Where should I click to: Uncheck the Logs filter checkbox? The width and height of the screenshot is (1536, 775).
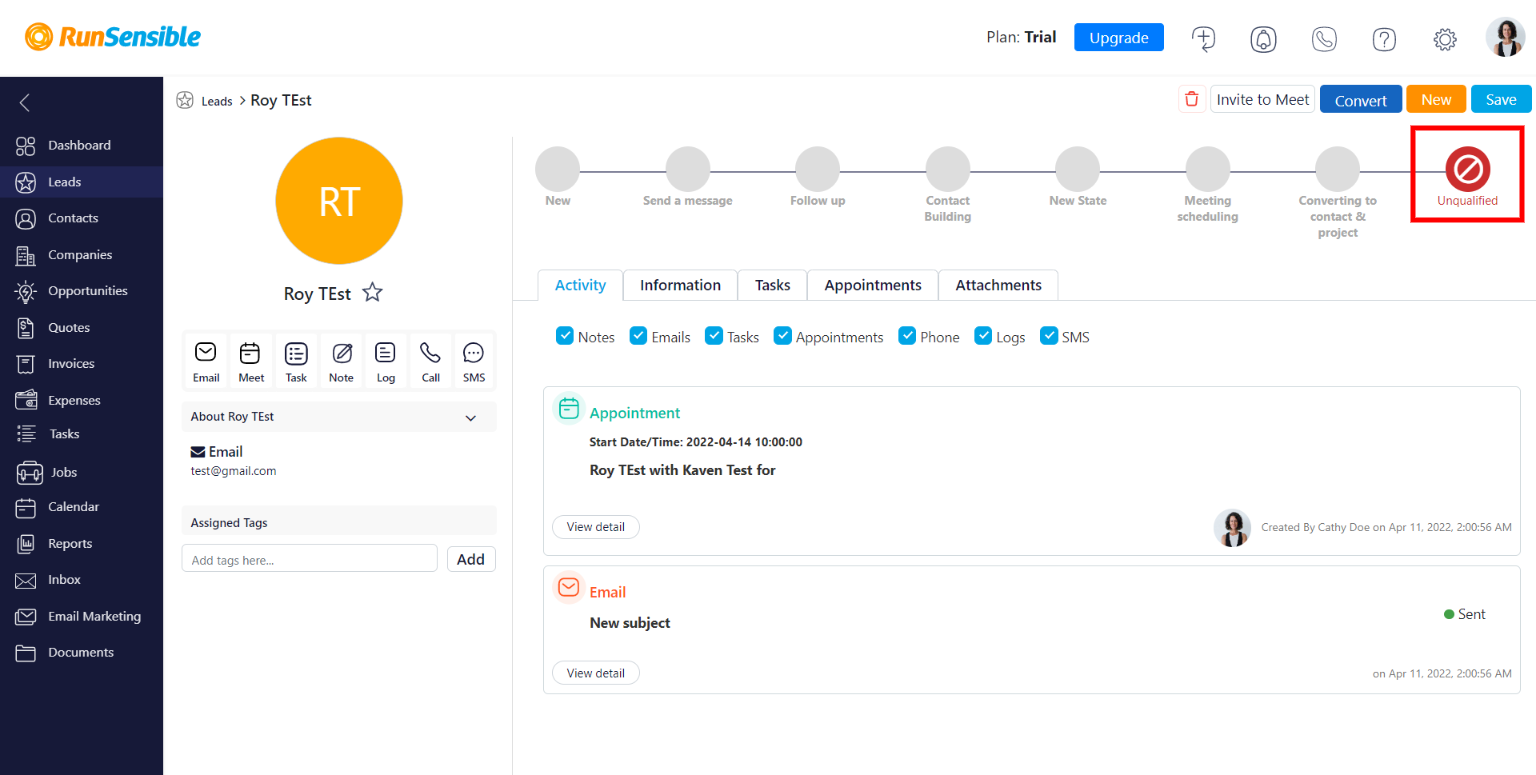tap(983, 335)
